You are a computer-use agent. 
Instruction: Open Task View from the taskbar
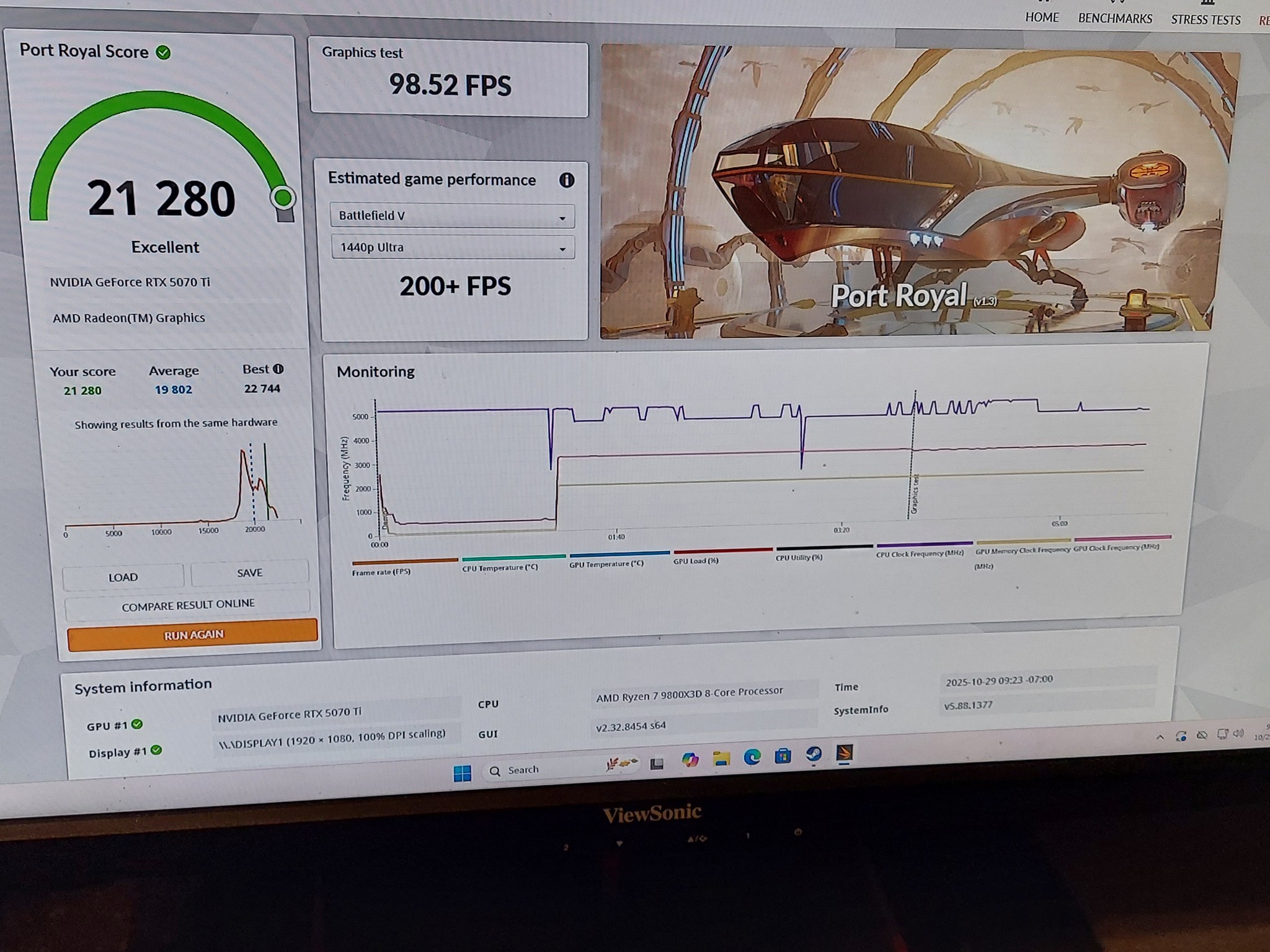657,764
